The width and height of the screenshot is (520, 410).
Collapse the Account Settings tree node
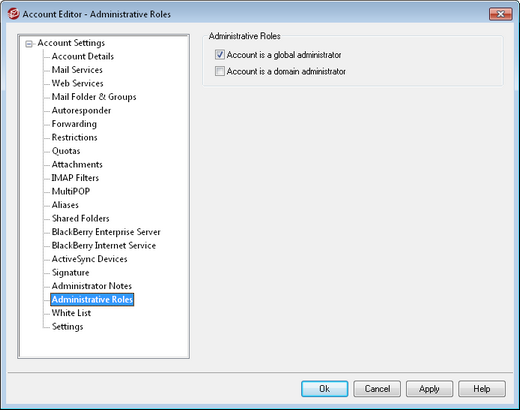pyautogui.click(x=29, y=44)
